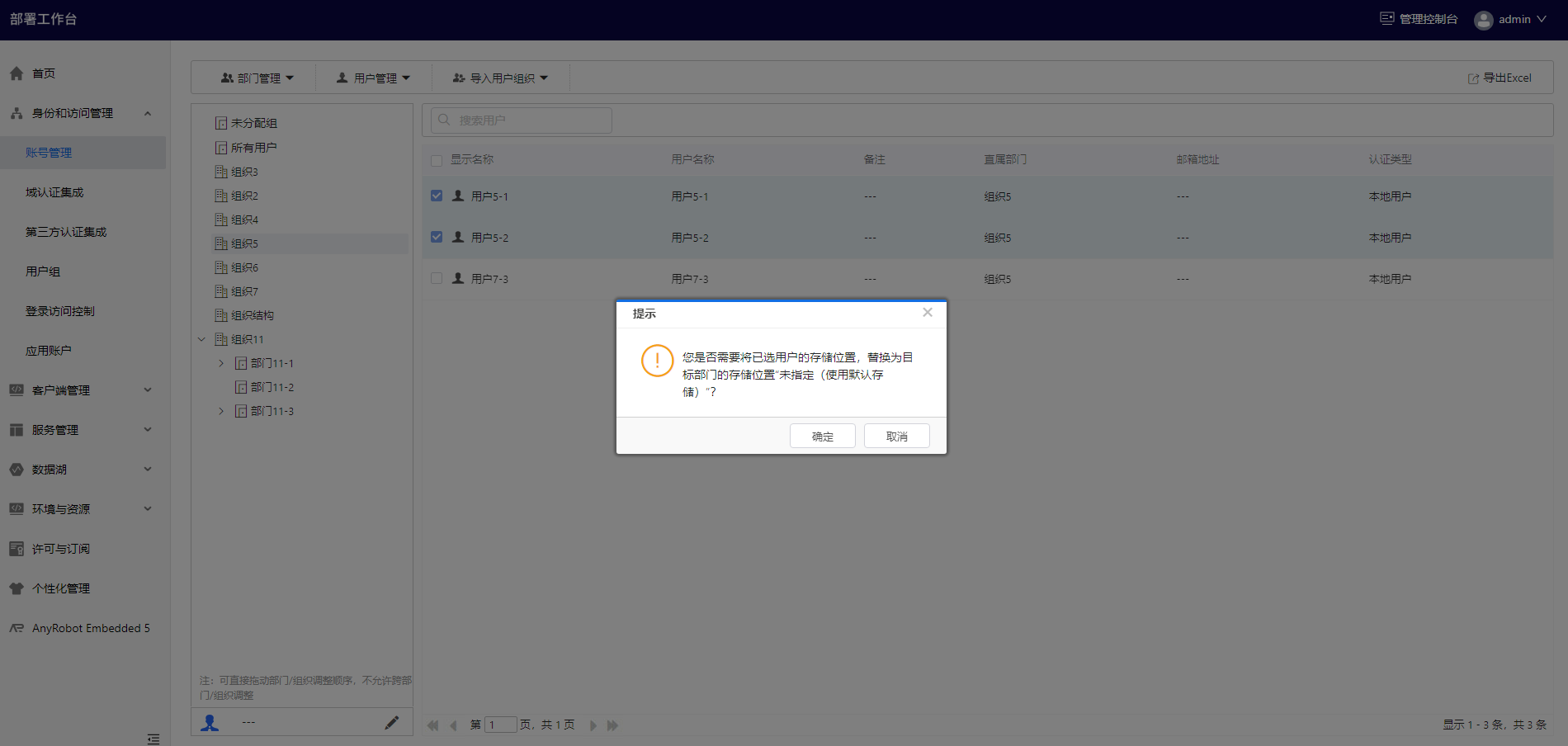Screen dimensions: 1568x746
Task: Click the page number input box
Action: tap(500, 725)
